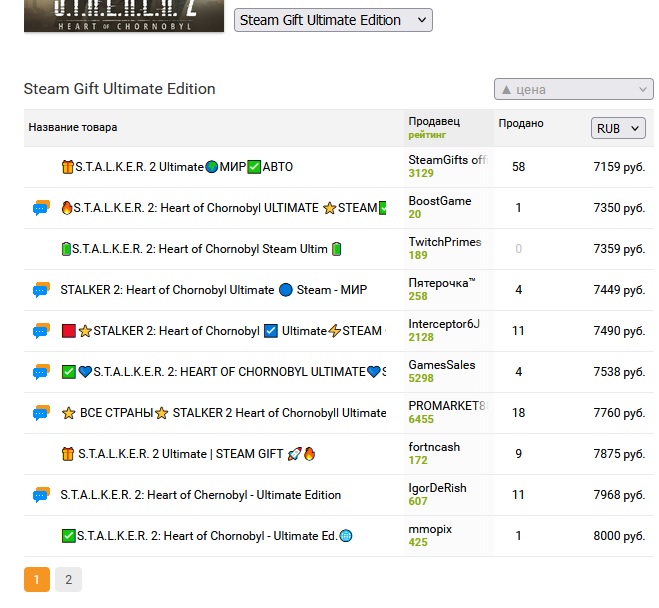Go to page 2 of listings
Image resolution: width=659 pixels, height=608 pixels.
point(69,579)
